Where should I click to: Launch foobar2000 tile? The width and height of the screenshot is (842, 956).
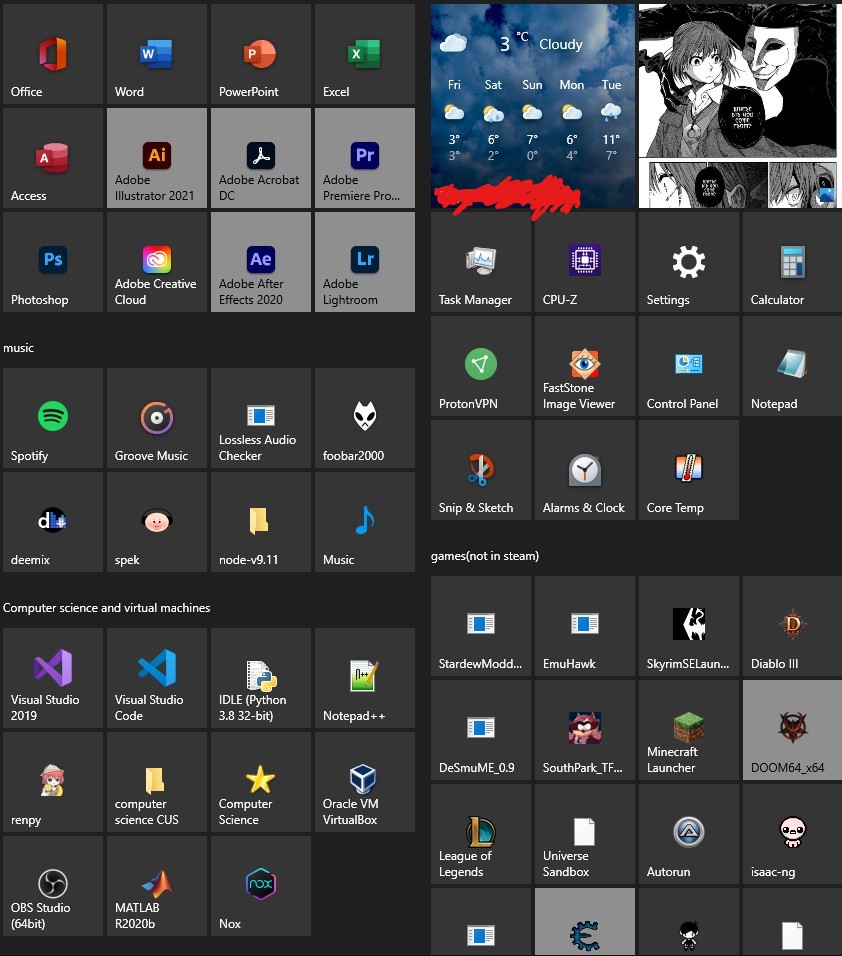(x=365, y=418)
